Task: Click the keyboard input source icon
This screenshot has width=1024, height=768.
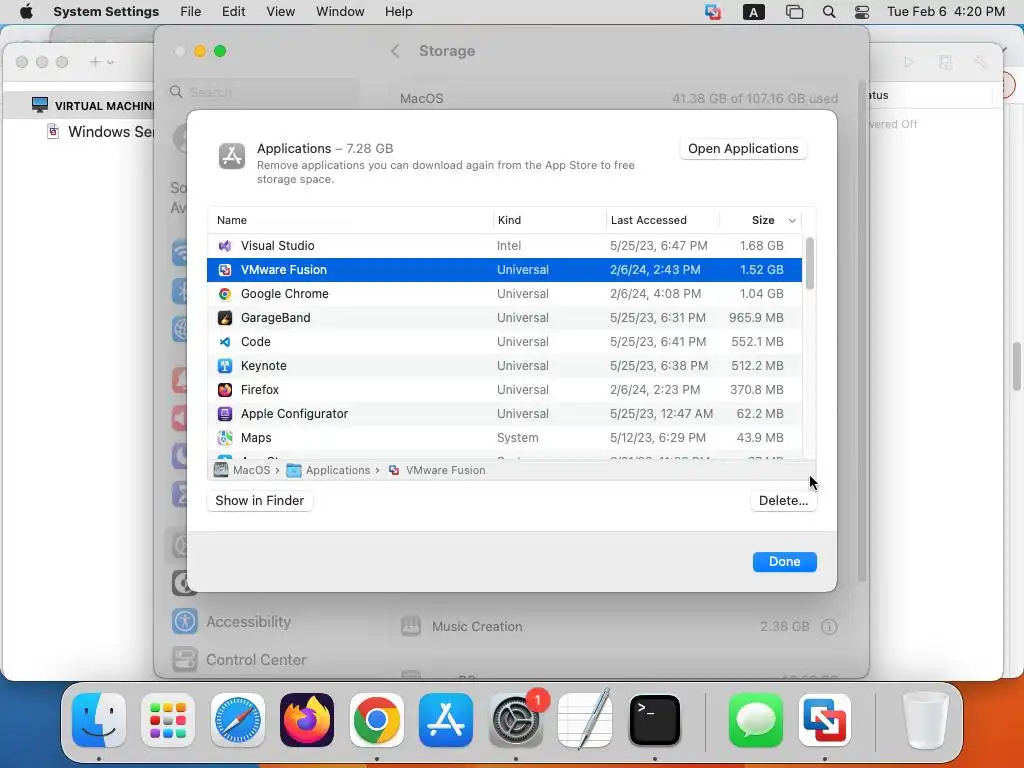Action: pyautogui.click(x=754, y=12)
